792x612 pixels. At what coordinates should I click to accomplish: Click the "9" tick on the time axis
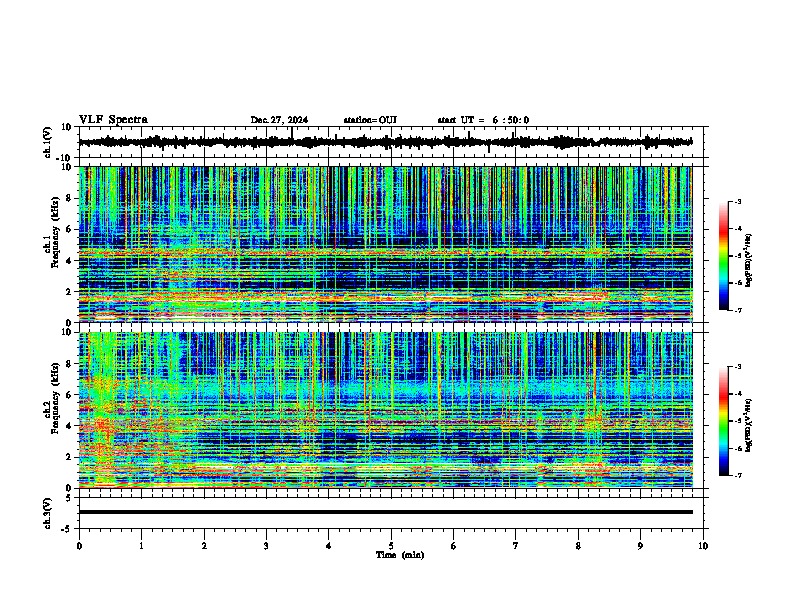640,546
